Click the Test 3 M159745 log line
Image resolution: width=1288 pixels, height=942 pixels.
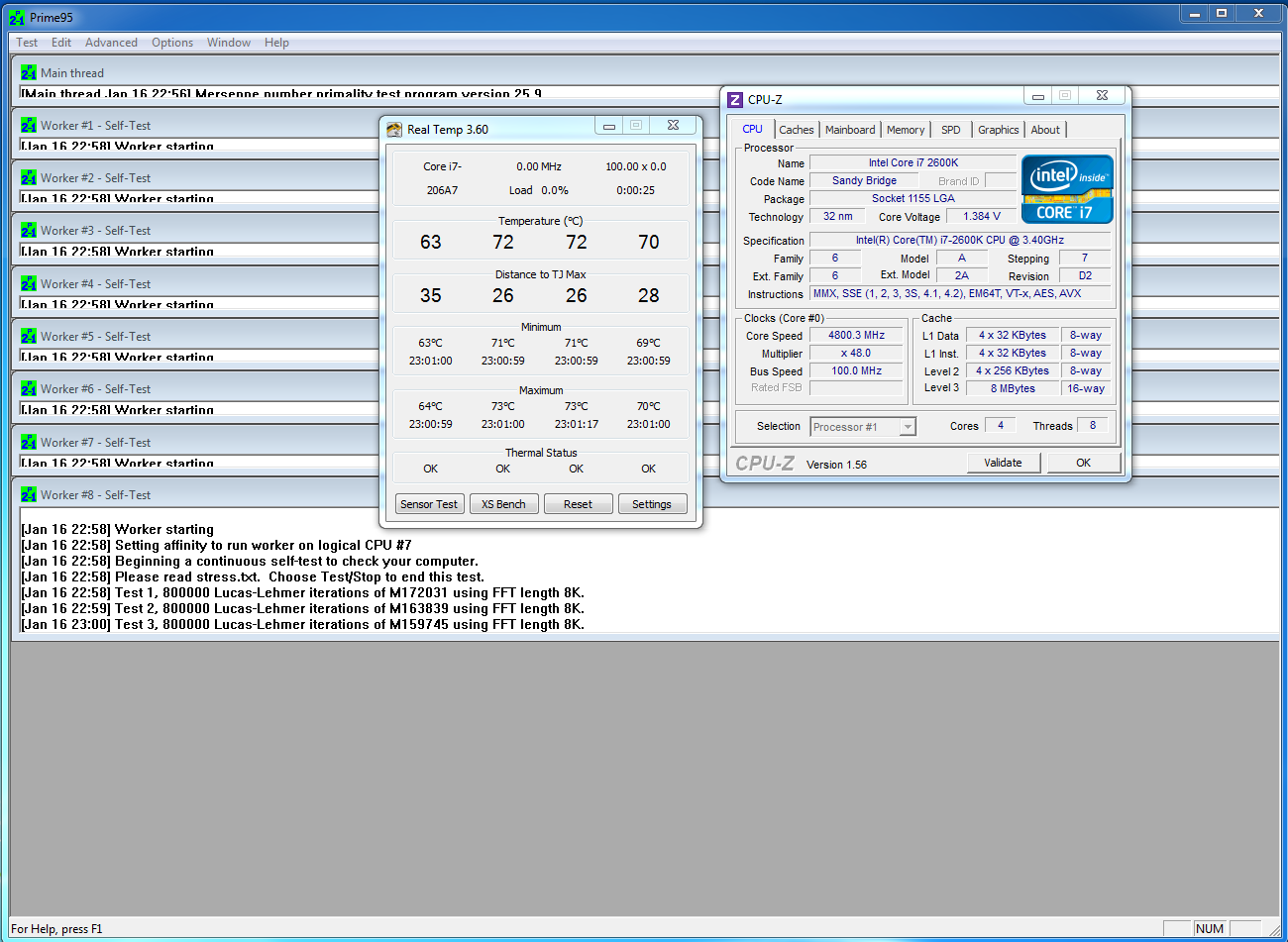coord(303,624)
